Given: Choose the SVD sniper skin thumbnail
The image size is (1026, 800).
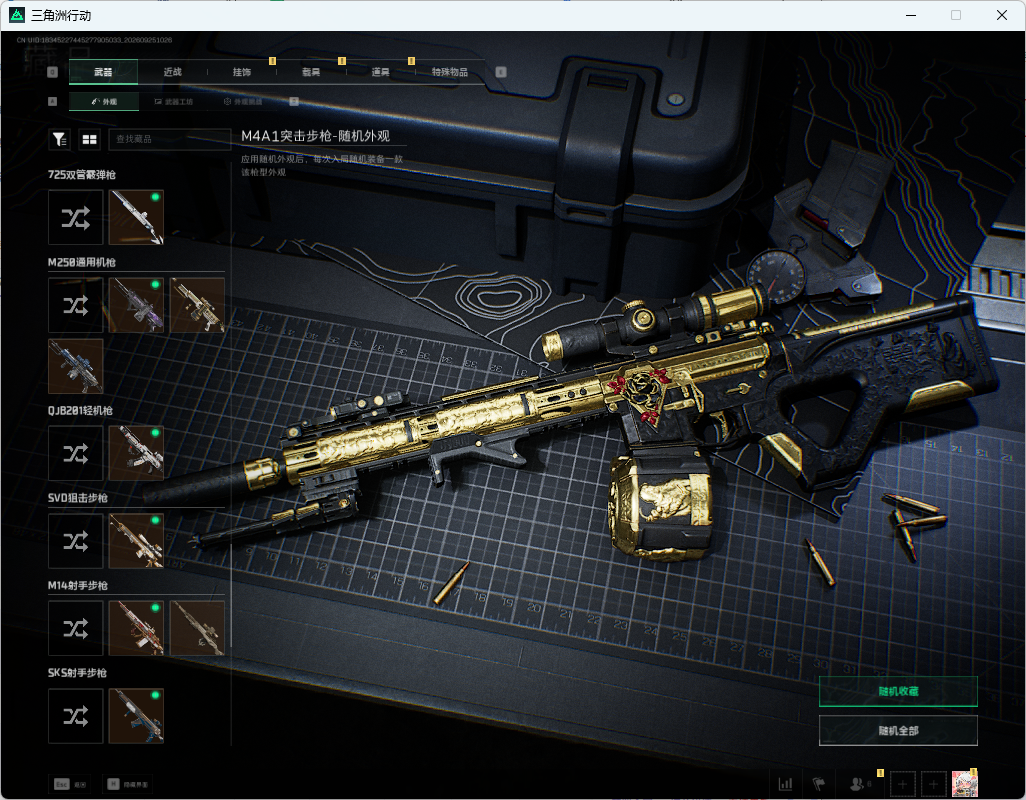Looking at the screenshot, I should (136, 541).
